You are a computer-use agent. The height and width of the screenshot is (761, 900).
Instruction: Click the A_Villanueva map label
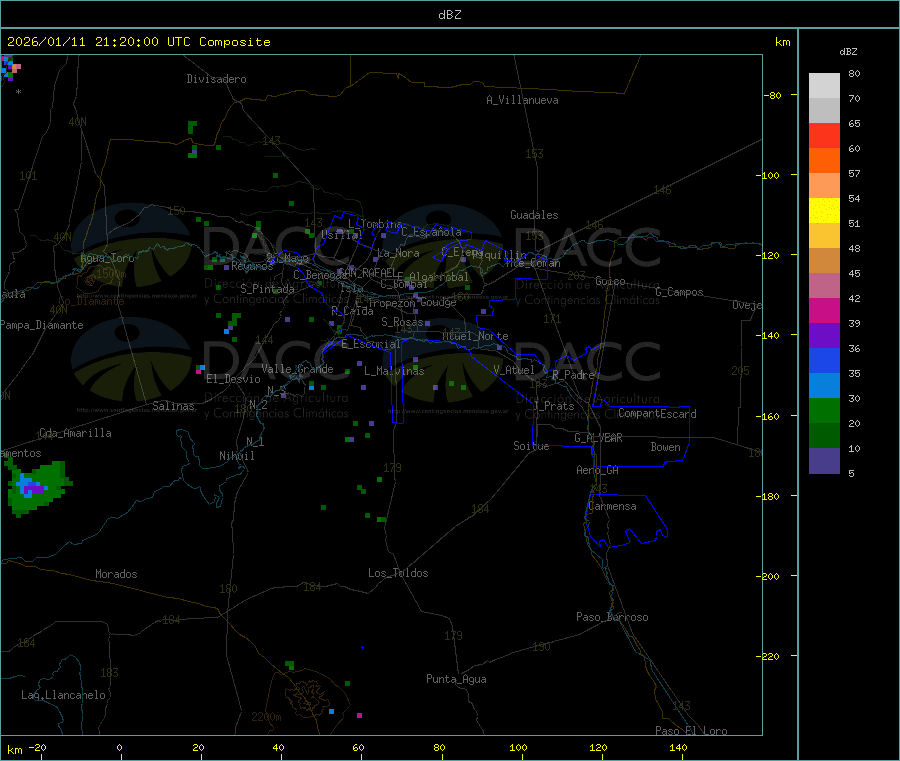pyautogui.click(x=522, y=100)
